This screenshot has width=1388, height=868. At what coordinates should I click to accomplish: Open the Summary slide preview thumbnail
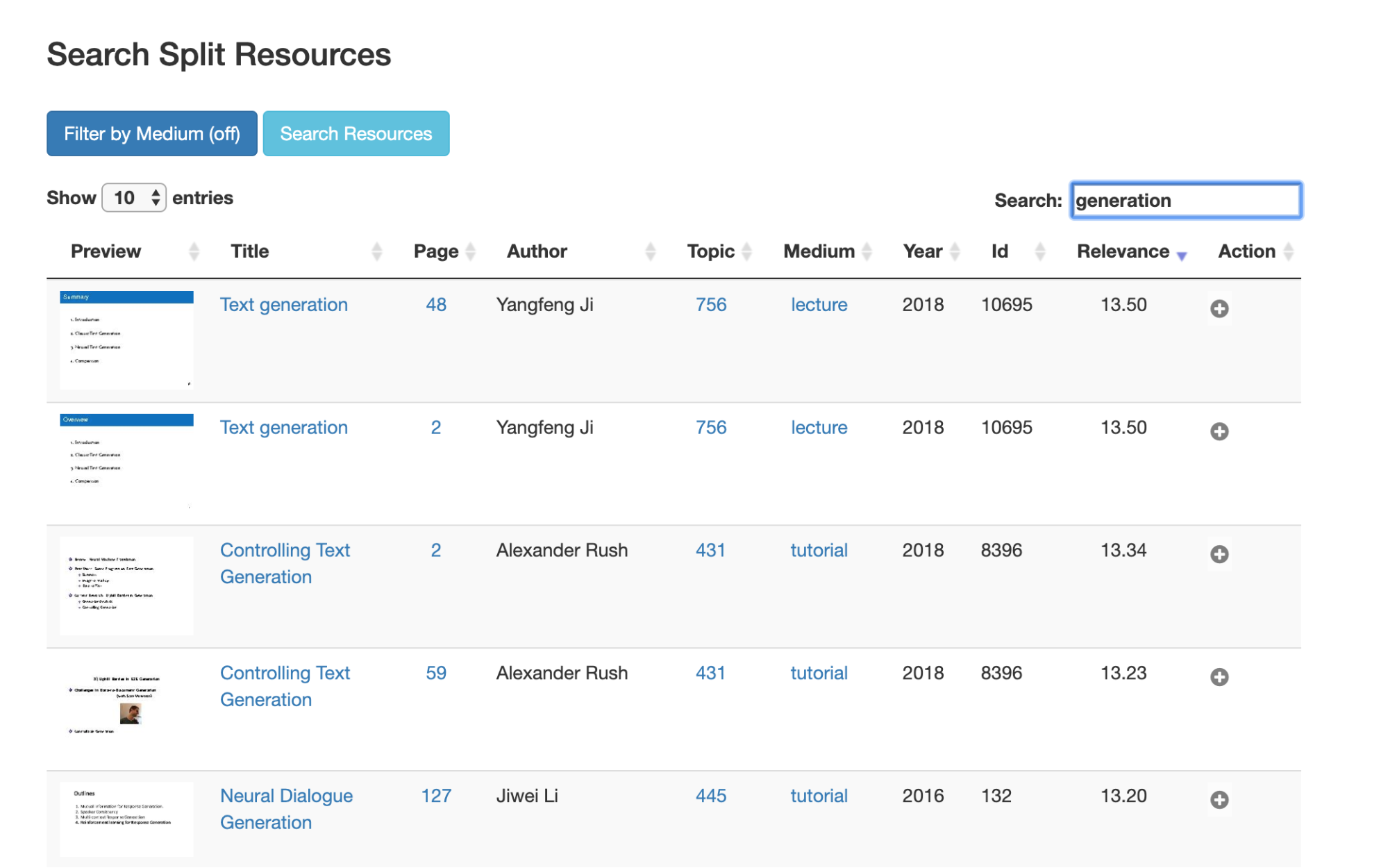click(x=126, y=340)
